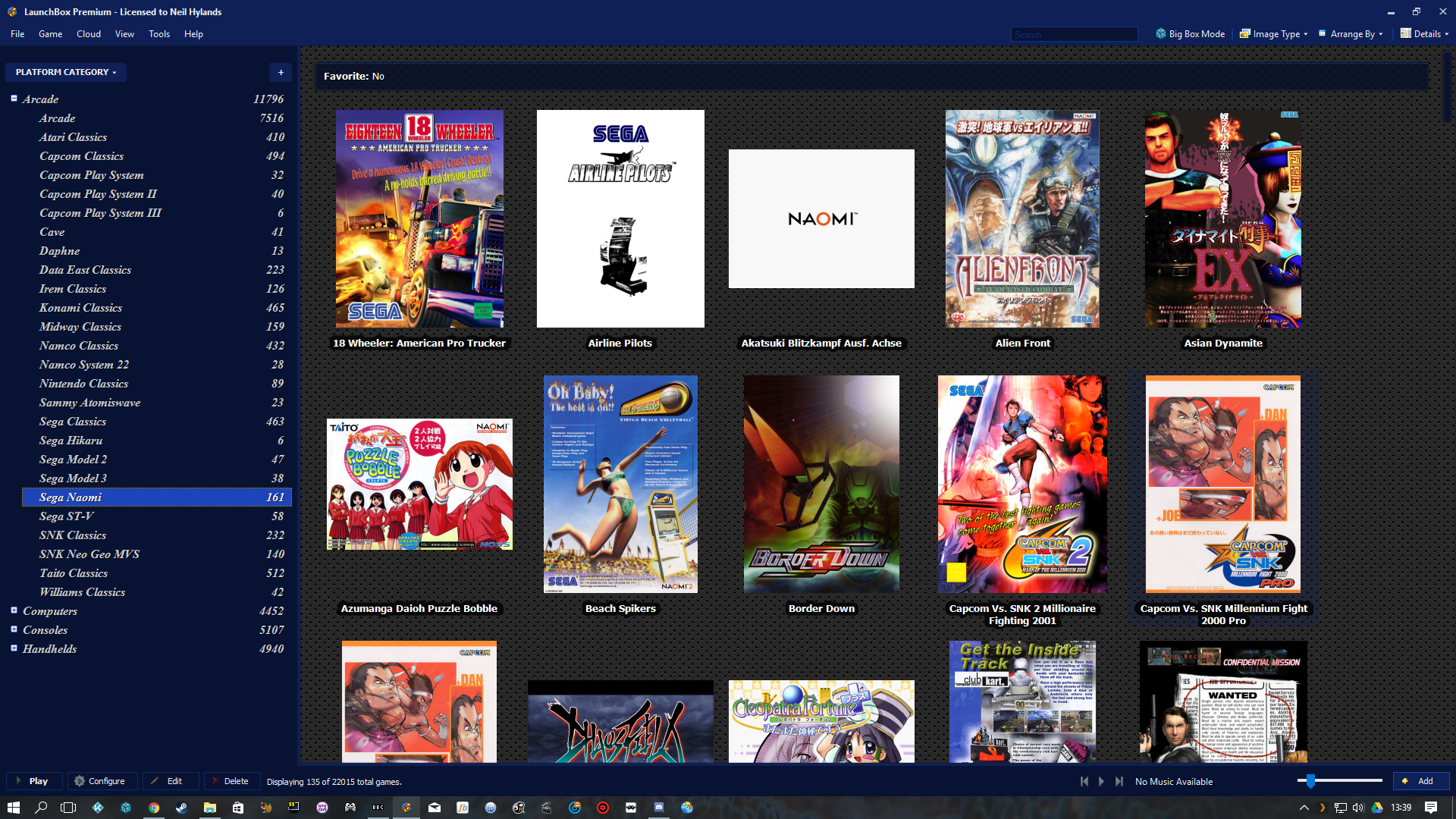Image resolution: width=1456 pixels, height=819 pixels.
Task: Open the Windows Start menu
Action: (14, 808)
